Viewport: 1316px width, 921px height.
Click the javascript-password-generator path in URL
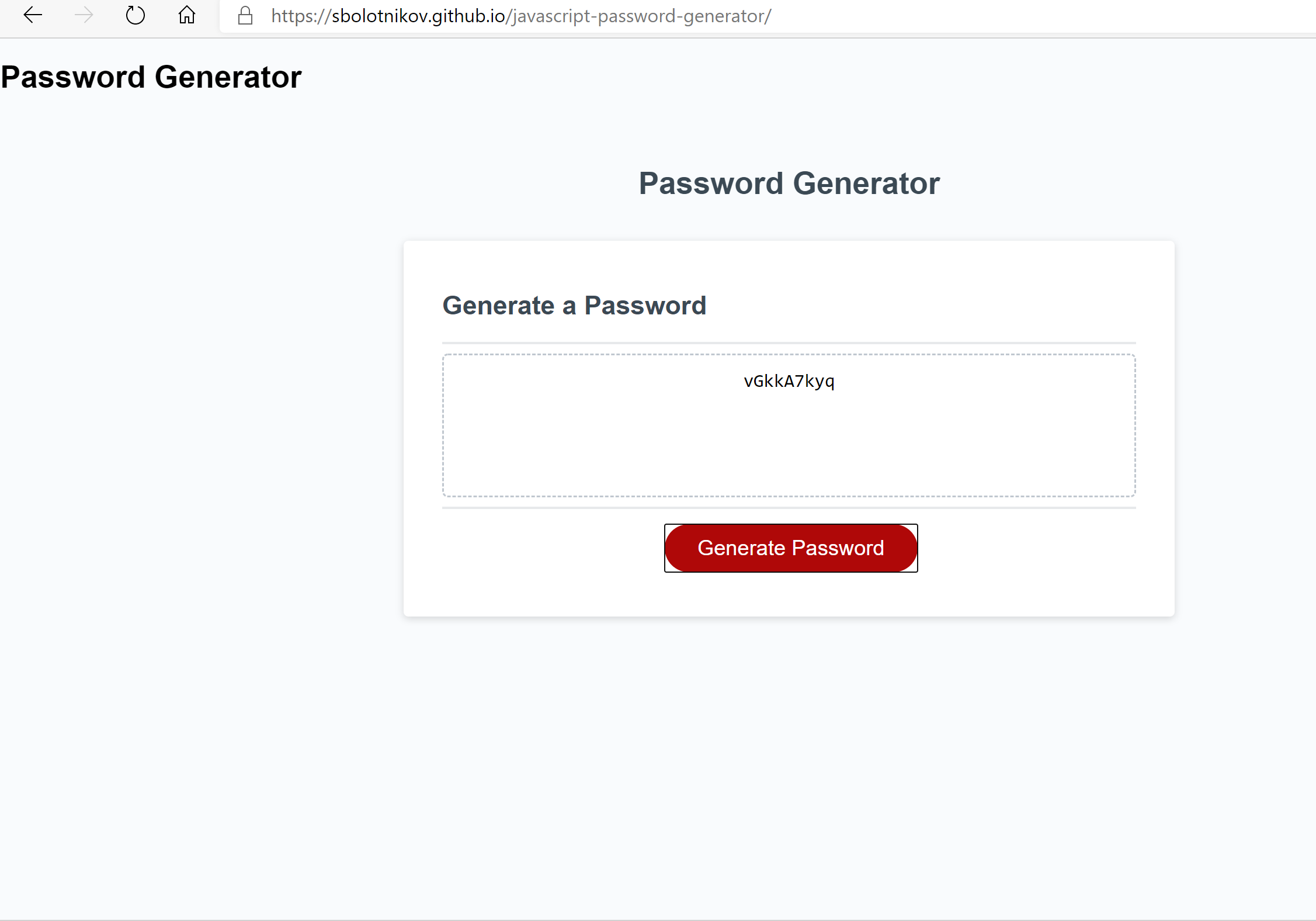(x=639, y=16)
